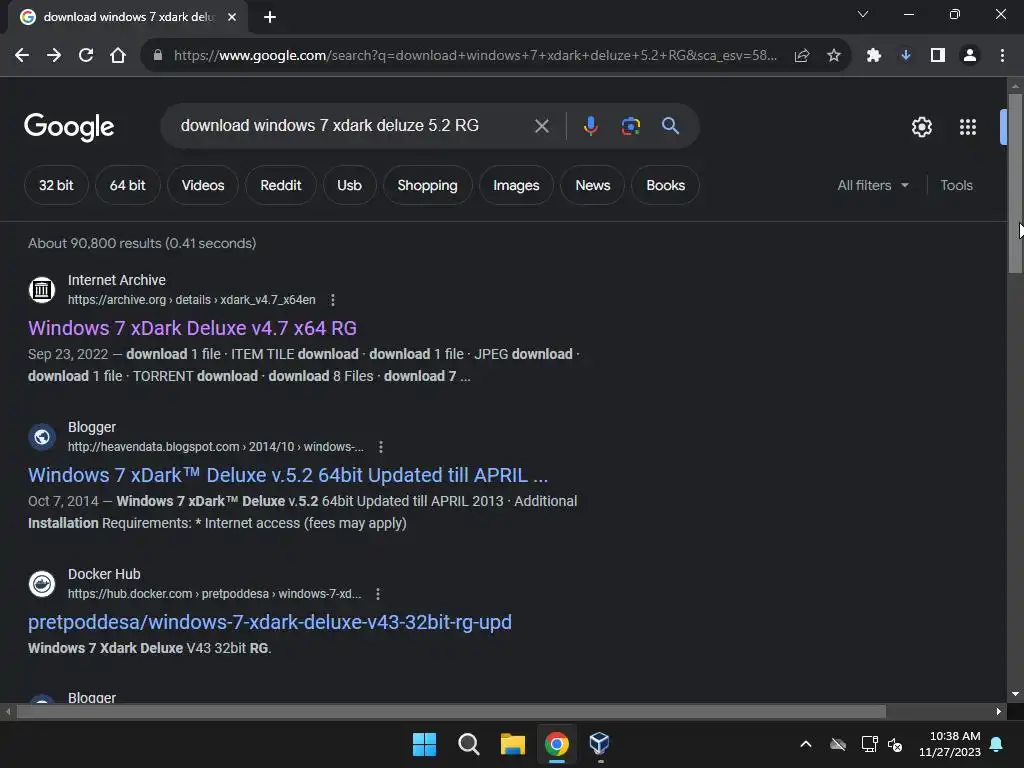Click the archive.org URL breadcrumb
The image size is (1024, 768).
[191, 300]
